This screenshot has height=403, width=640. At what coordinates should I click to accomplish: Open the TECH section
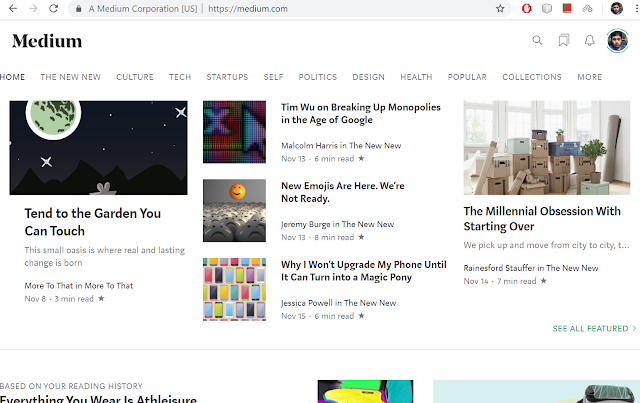(x=180, y=77)
